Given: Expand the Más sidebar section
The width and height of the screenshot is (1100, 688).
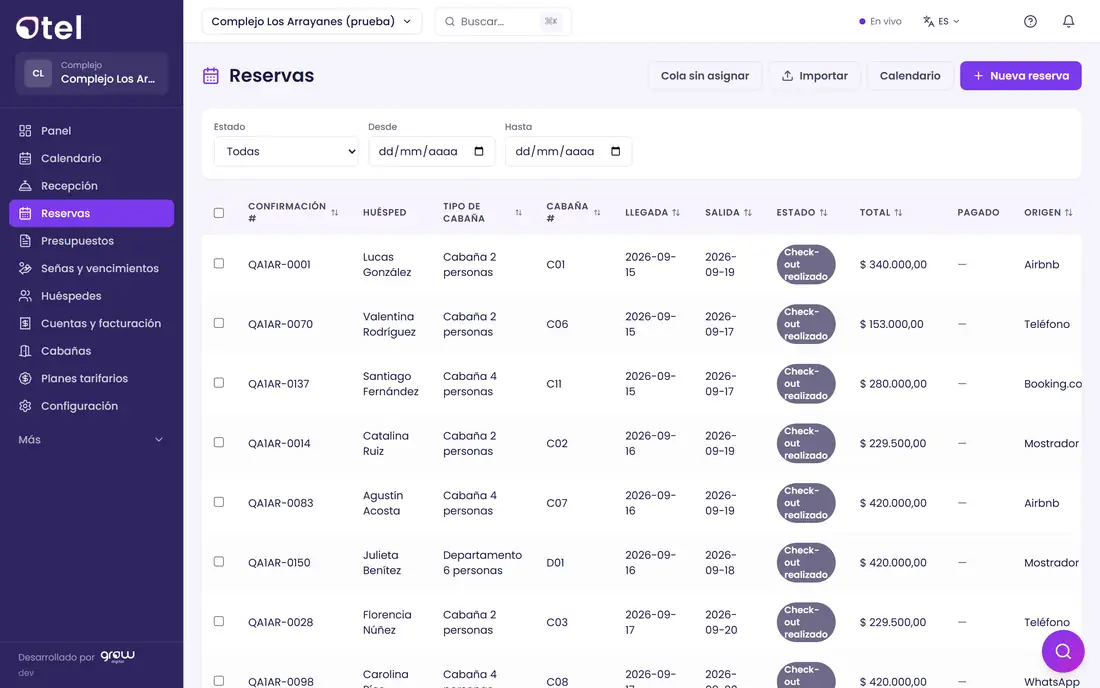Looking at the screenshot, I should tap(91, 440).
